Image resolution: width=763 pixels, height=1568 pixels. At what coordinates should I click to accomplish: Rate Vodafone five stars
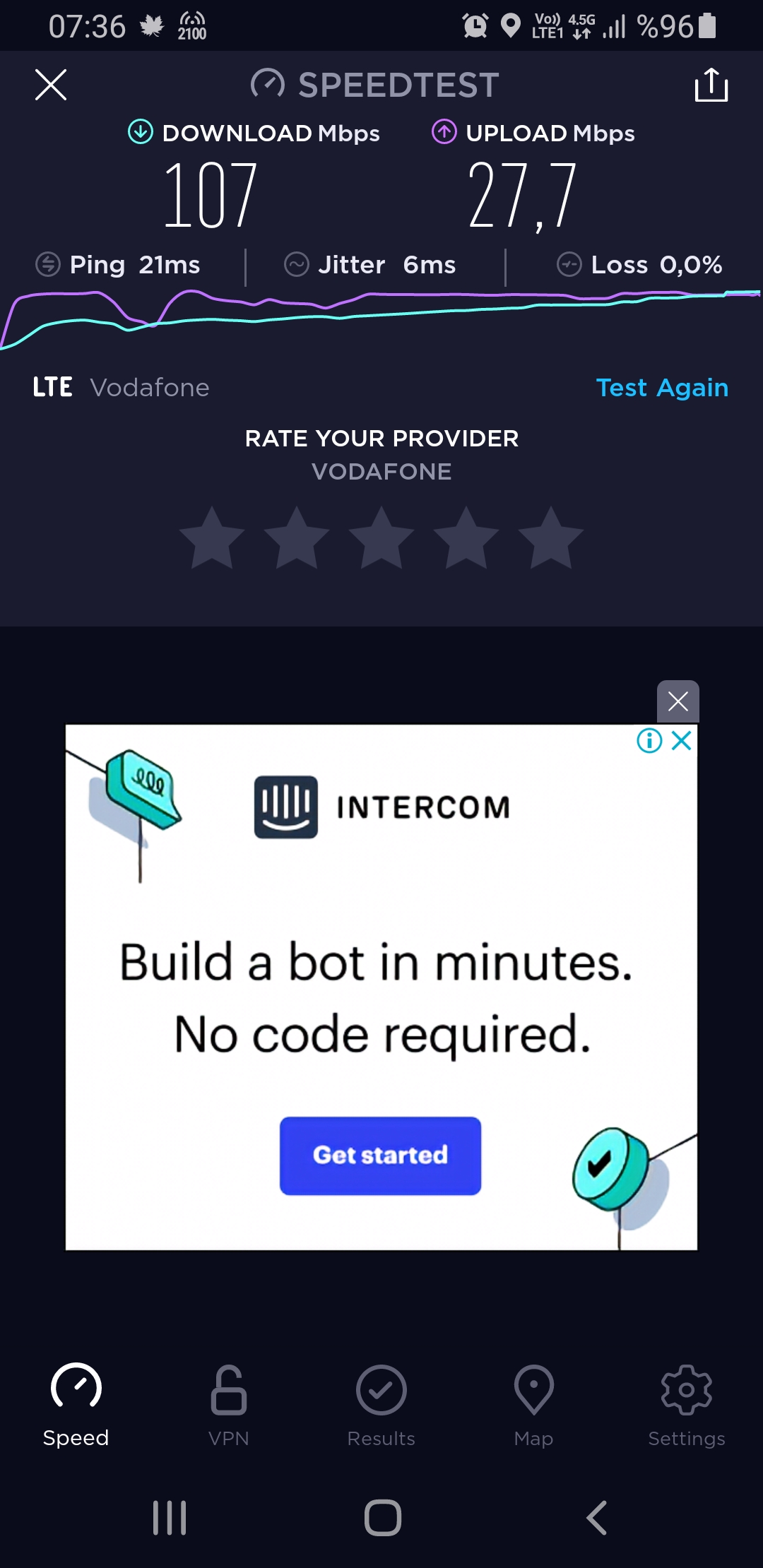pos(551,538)
